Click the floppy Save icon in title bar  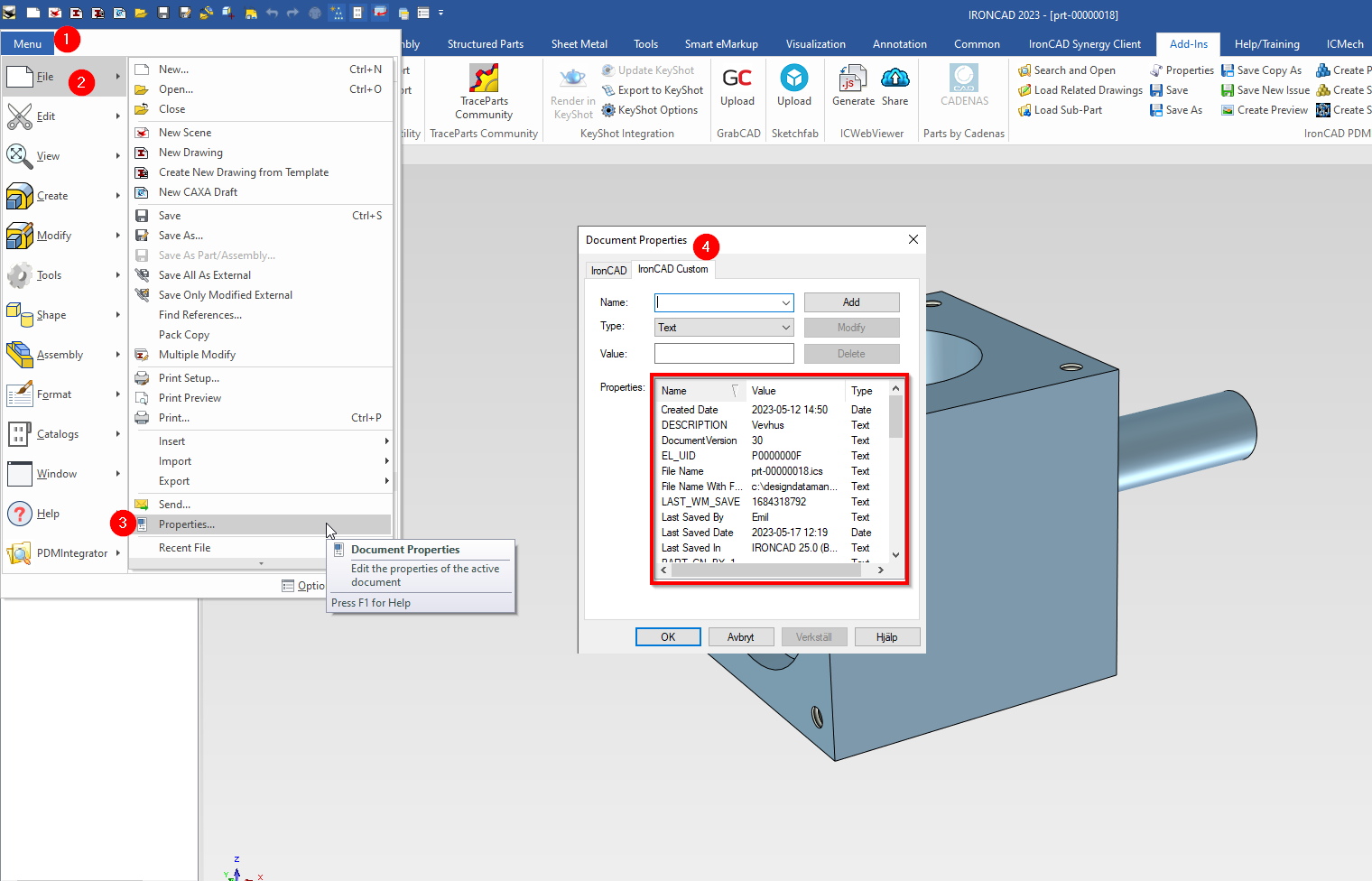pos(163,13)
